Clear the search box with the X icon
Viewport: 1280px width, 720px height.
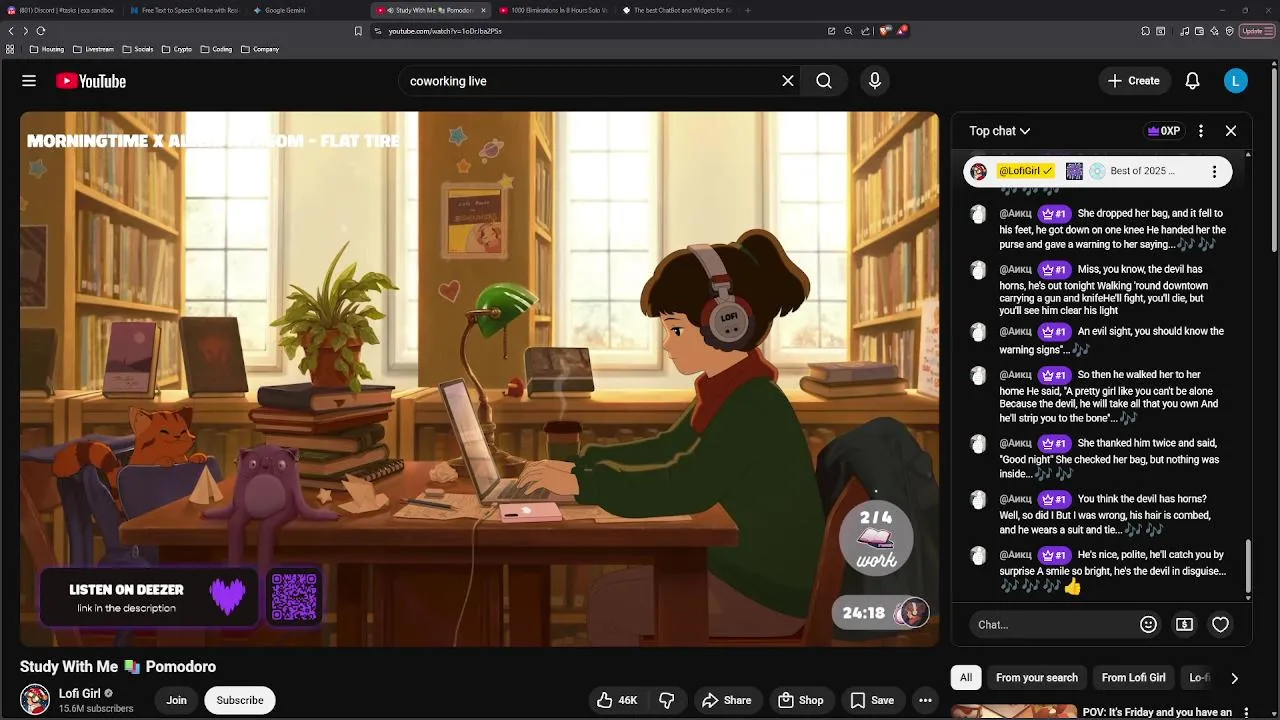tap(788, 81)
